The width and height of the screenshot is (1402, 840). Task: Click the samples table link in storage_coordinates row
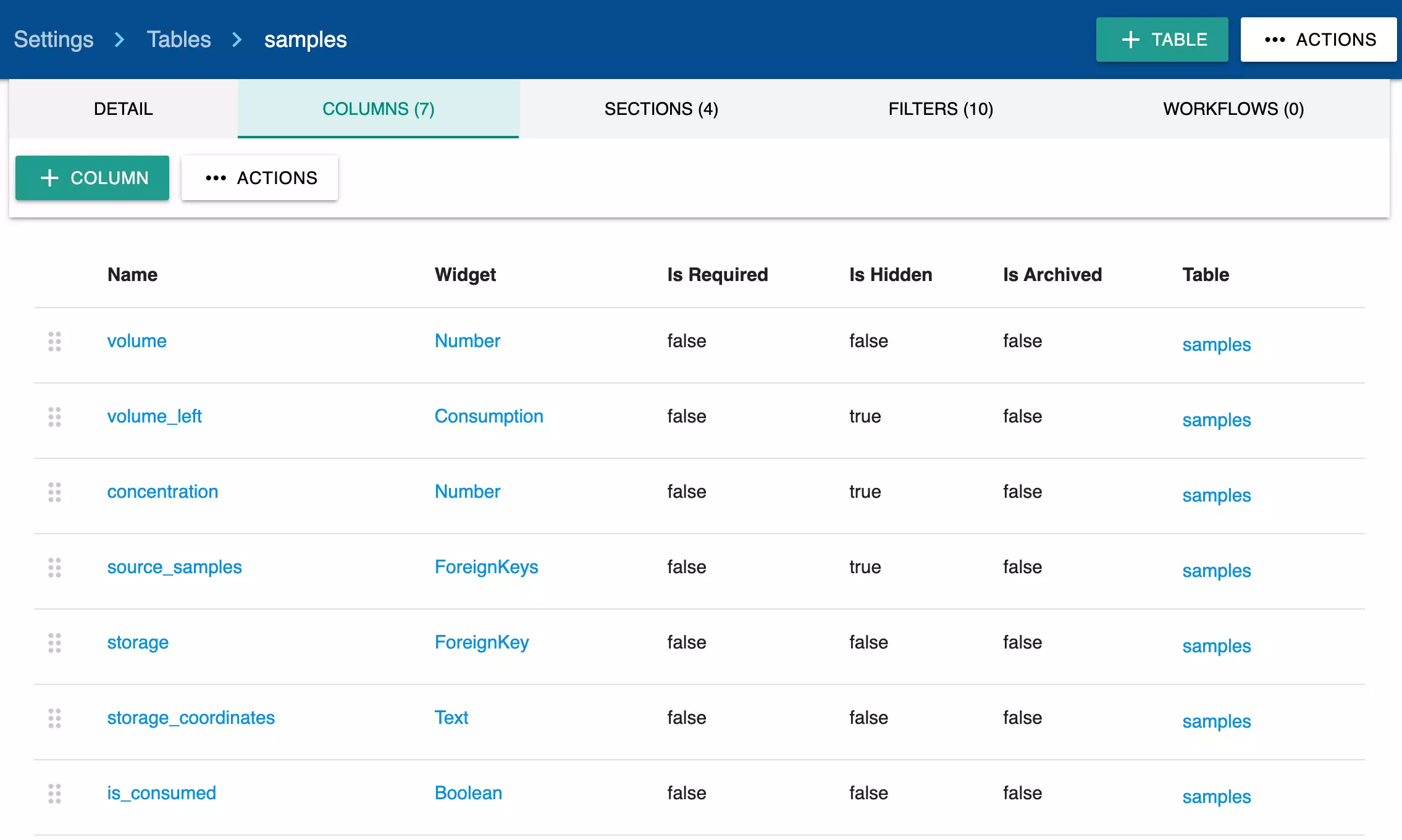1217,721
